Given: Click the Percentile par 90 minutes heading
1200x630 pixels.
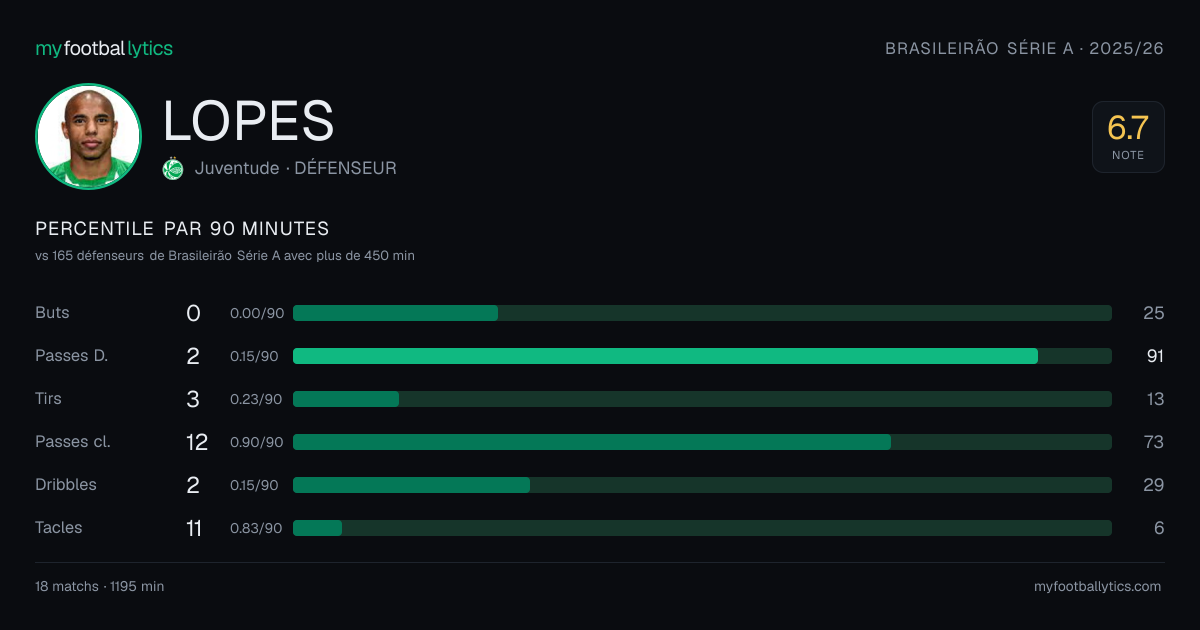Looking at the screenshot, I should tap(182, 229).
